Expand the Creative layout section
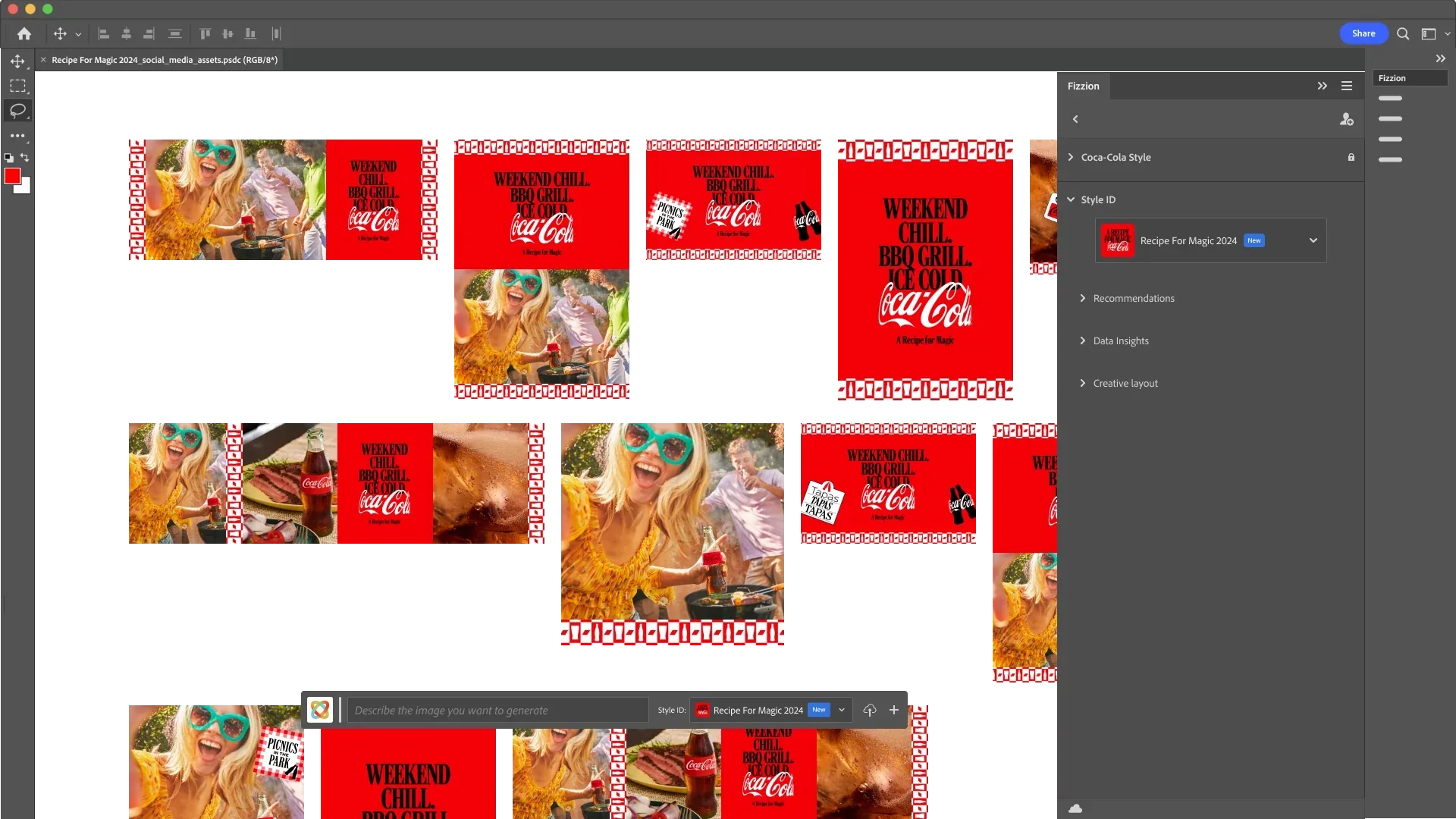 point(1082,383)
